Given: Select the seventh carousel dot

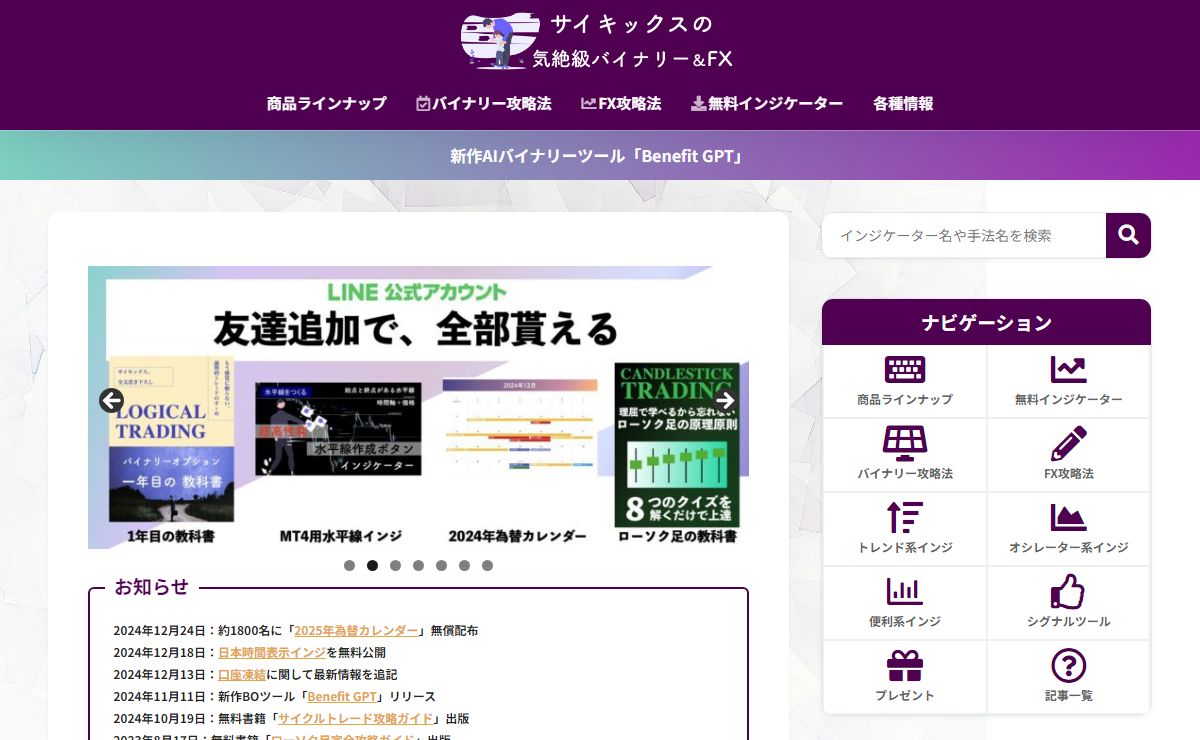Looking at the screenshot, I should (x=487, y=565).
